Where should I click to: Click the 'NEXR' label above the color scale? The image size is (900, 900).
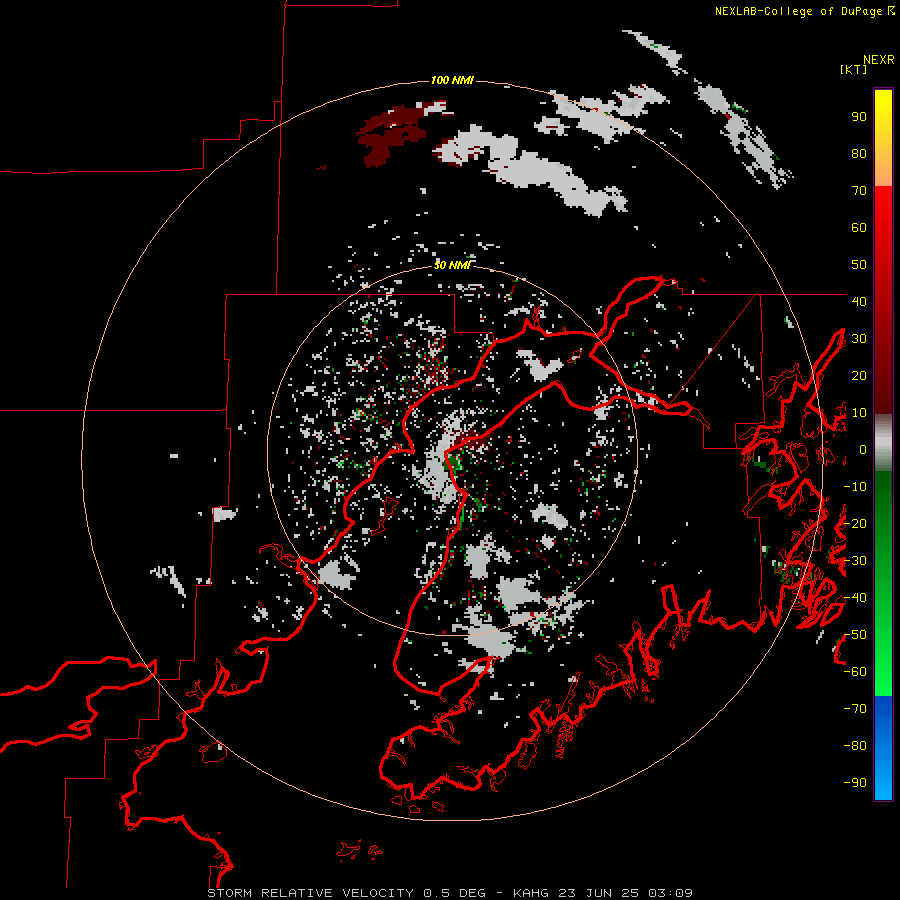coord(879,60)
